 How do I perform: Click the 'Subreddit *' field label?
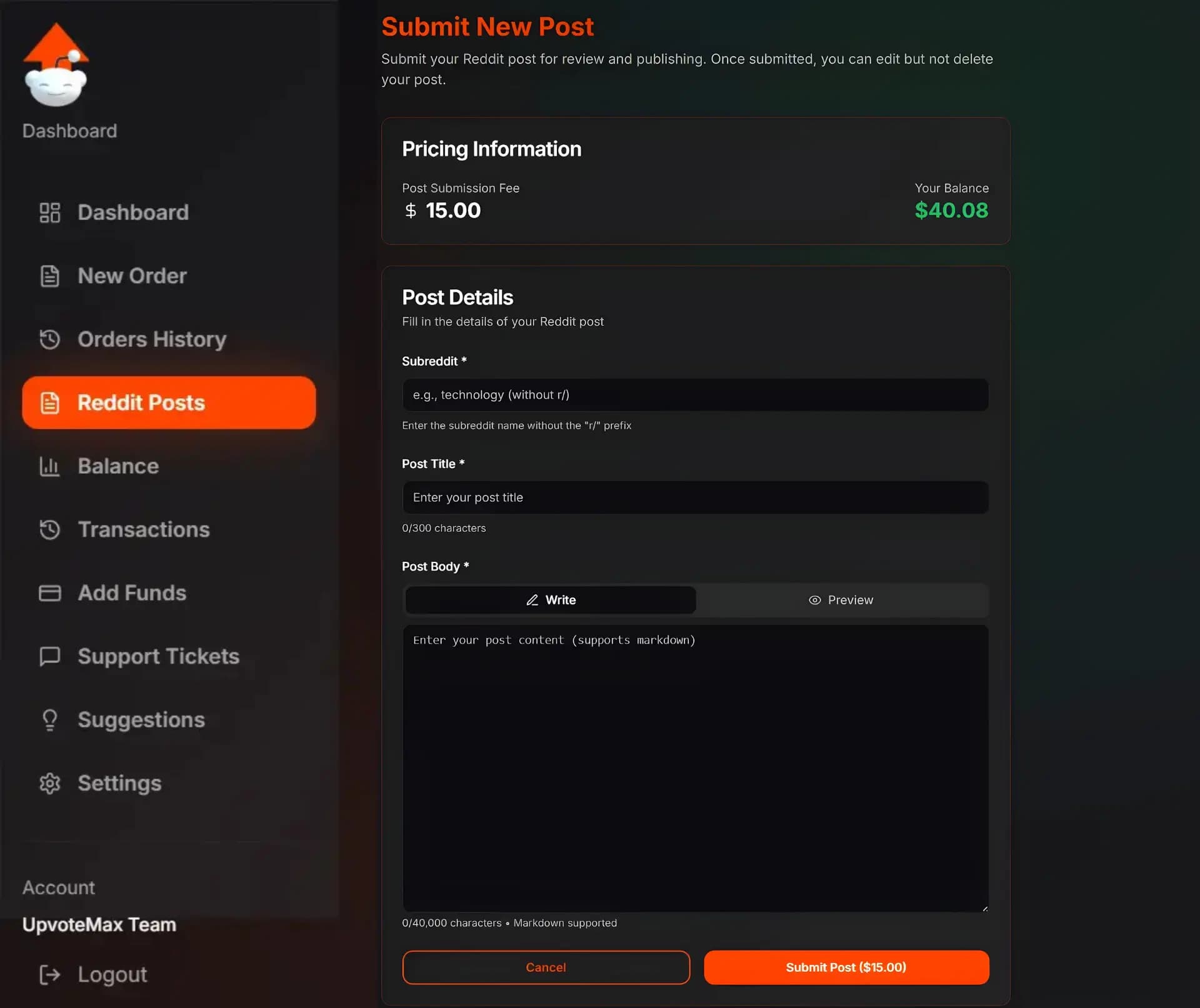click(x=434, y=361)
